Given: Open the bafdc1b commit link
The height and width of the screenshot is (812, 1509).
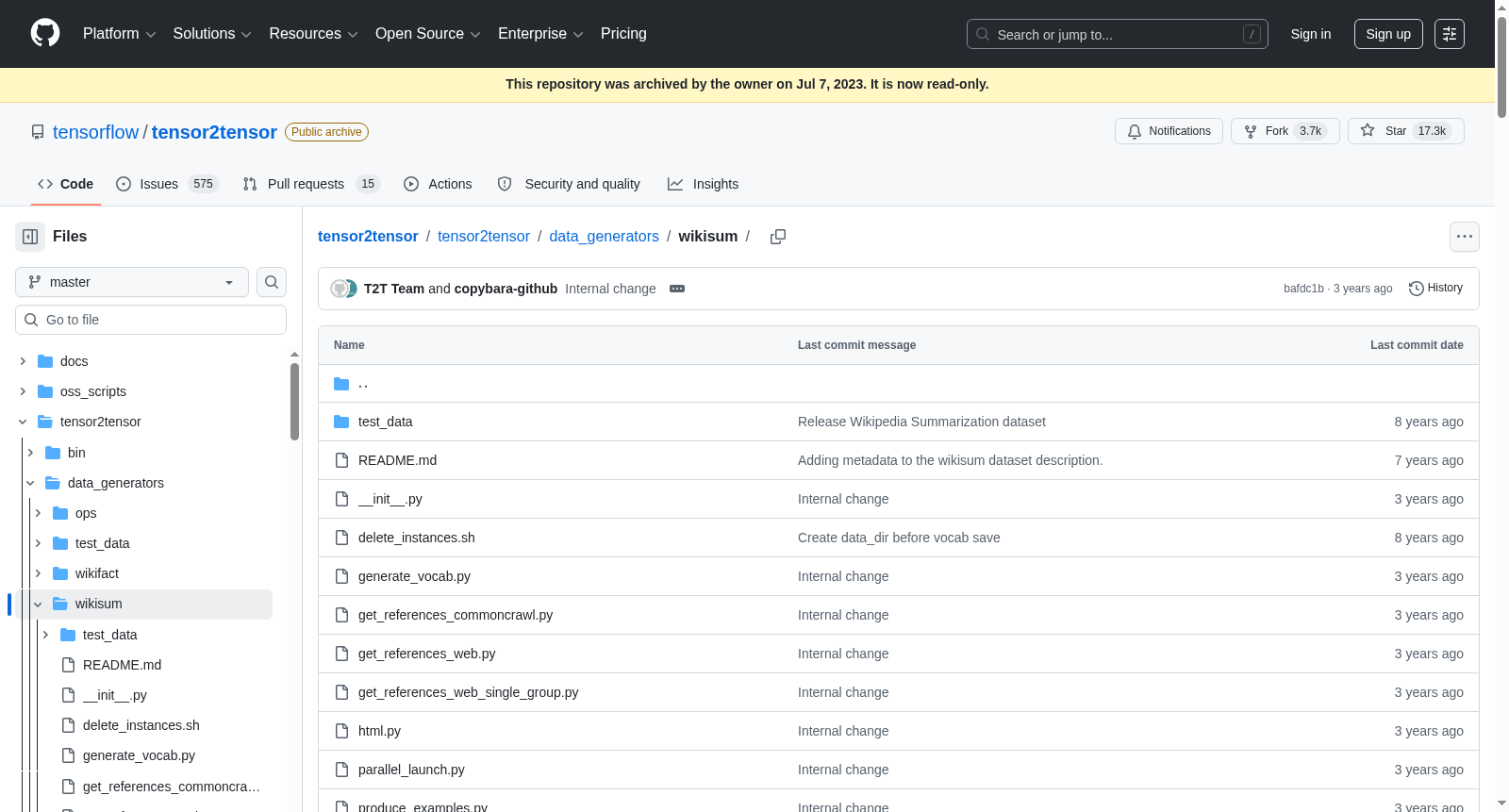Looking at the screenshot, I should [1303, 289].
